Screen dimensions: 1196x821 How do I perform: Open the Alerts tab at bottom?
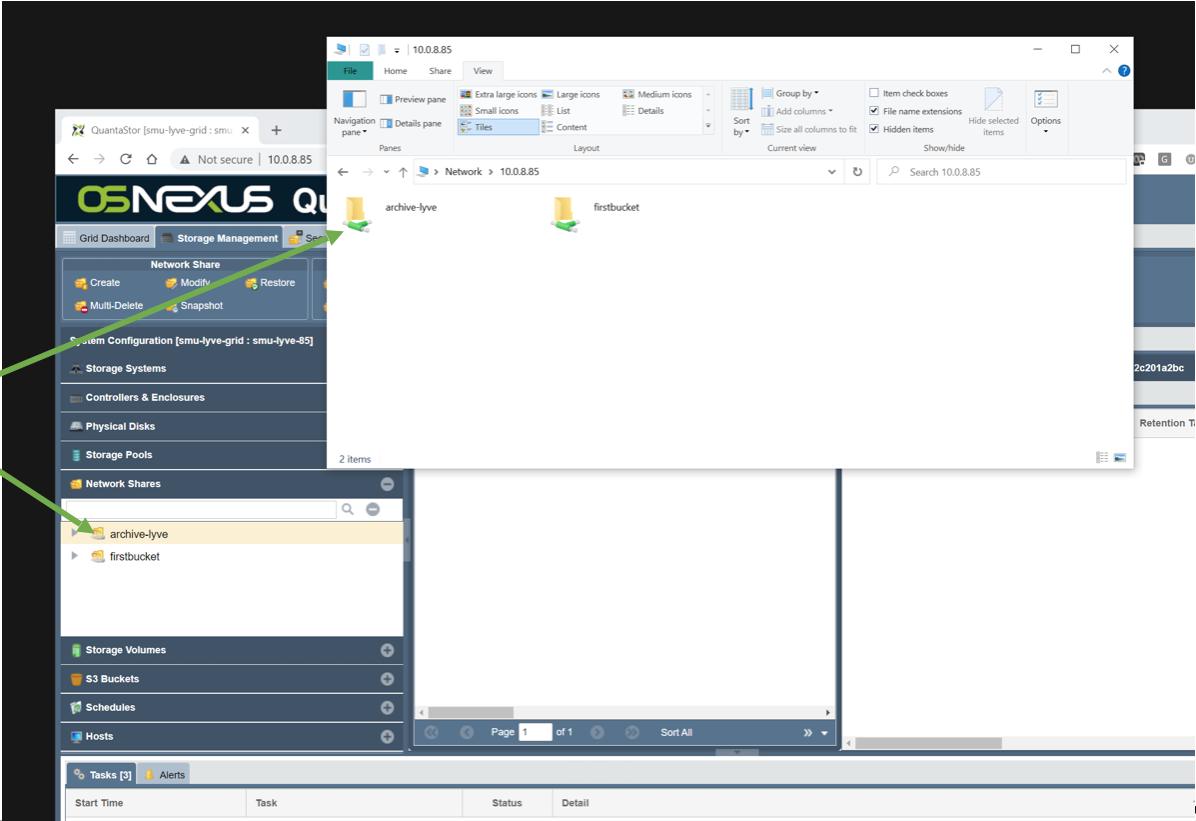(x=165, y=775)
